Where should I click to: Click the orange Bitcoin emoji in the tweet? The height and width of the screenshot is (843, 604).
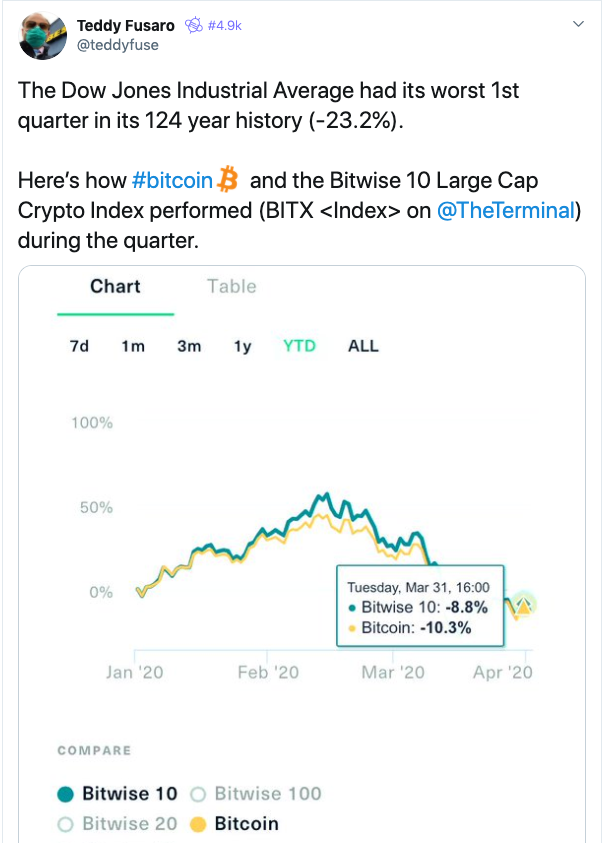(228, 180)
